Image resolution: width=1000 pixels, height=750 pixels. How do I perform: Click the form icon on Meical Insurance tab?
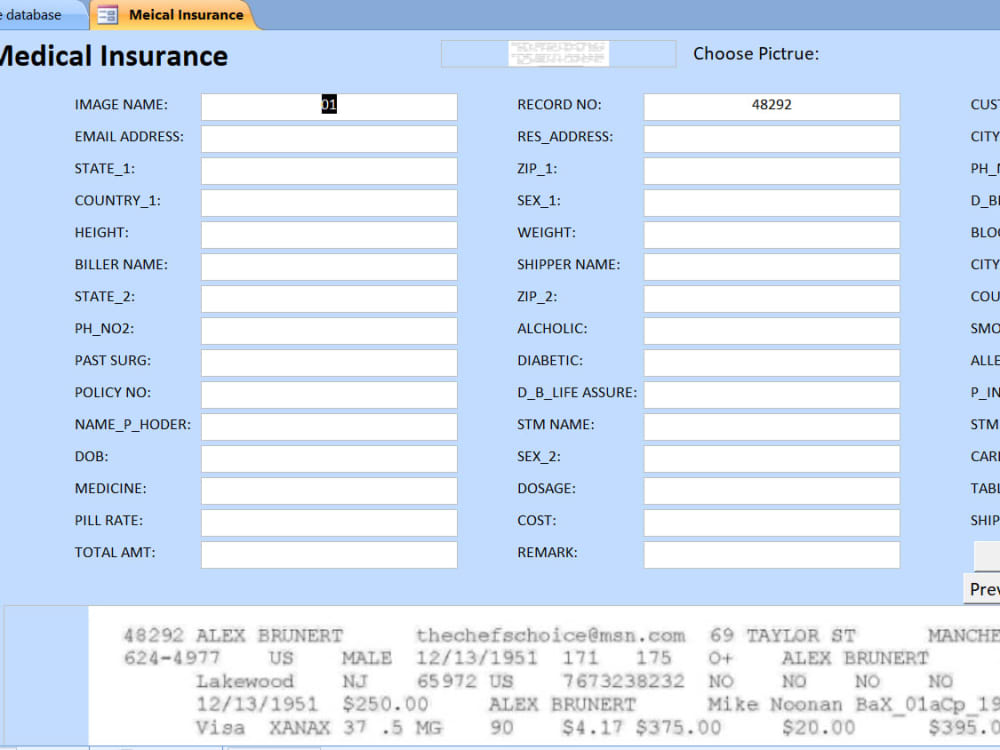107,15
